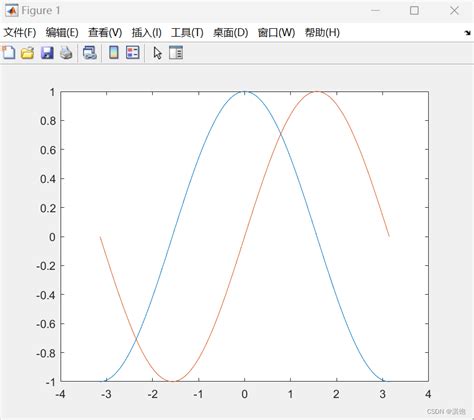Click the New Figure toolbar icon

(9, 53)
